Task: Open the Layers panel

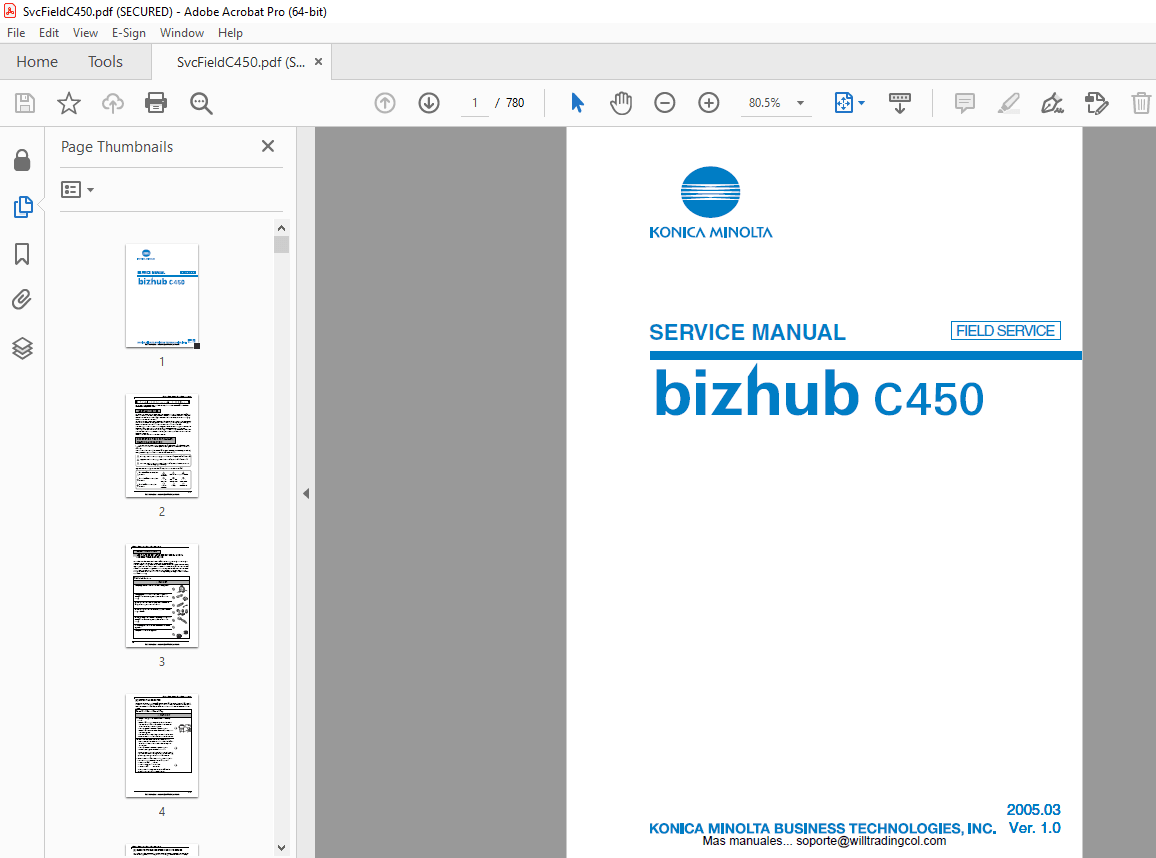Action: 22,348
